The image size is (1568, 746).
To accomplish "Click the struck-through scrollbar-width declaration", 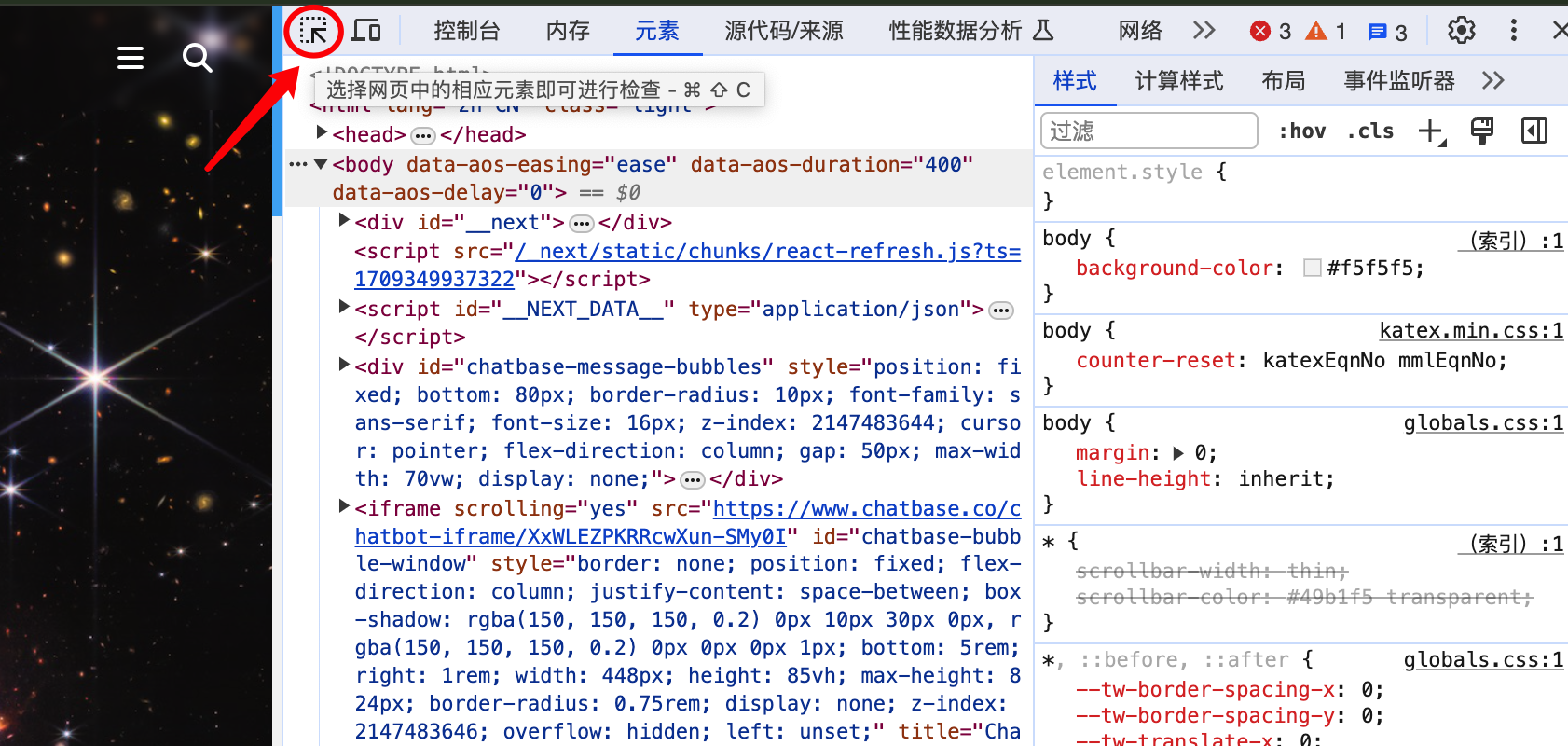I will coord(1212,571).
